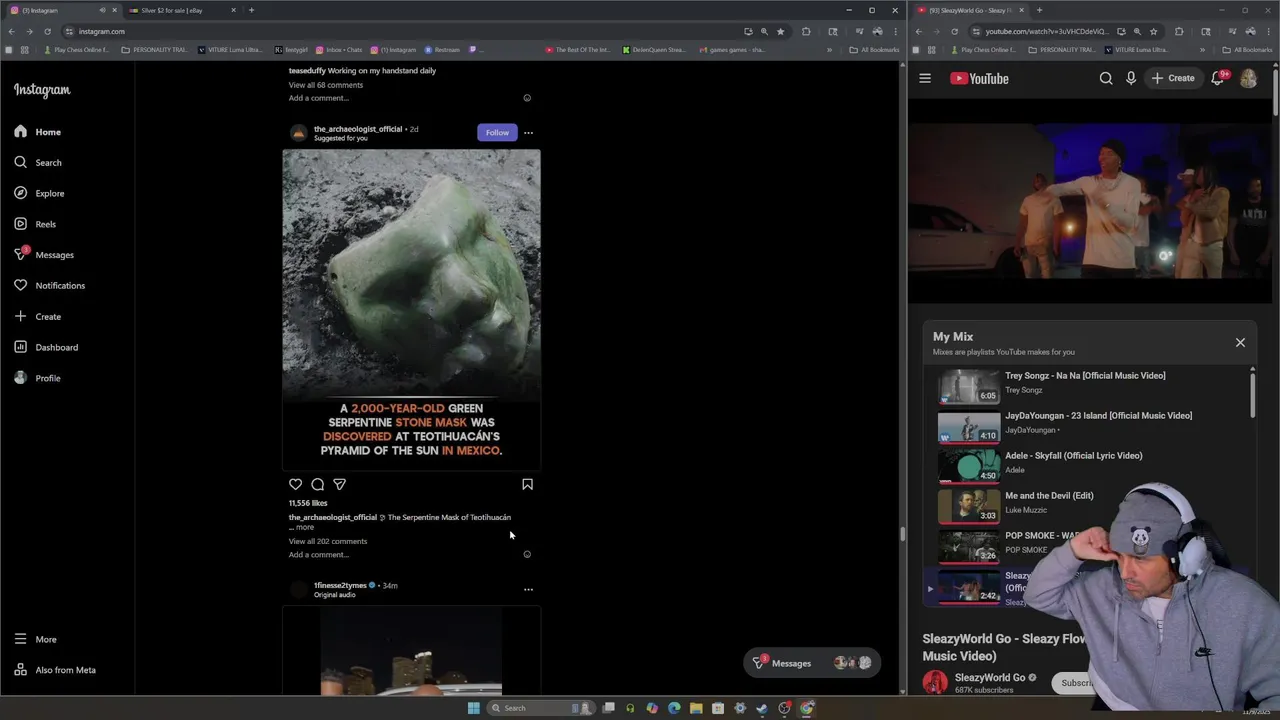
Task: Open a new tab in Instagram browser window
Action: (x=251, y=10)
